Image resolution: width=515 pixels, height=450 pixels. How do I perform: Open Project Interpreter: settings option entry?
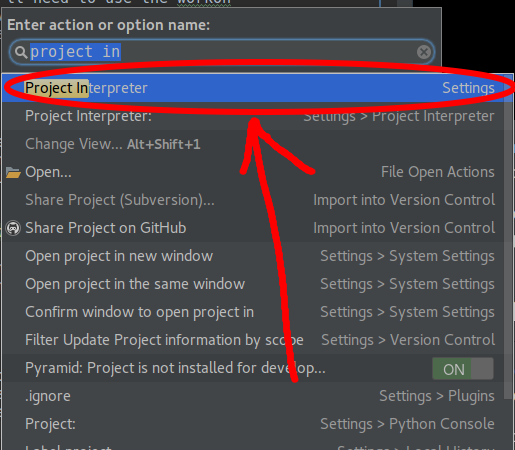[255, 116]
